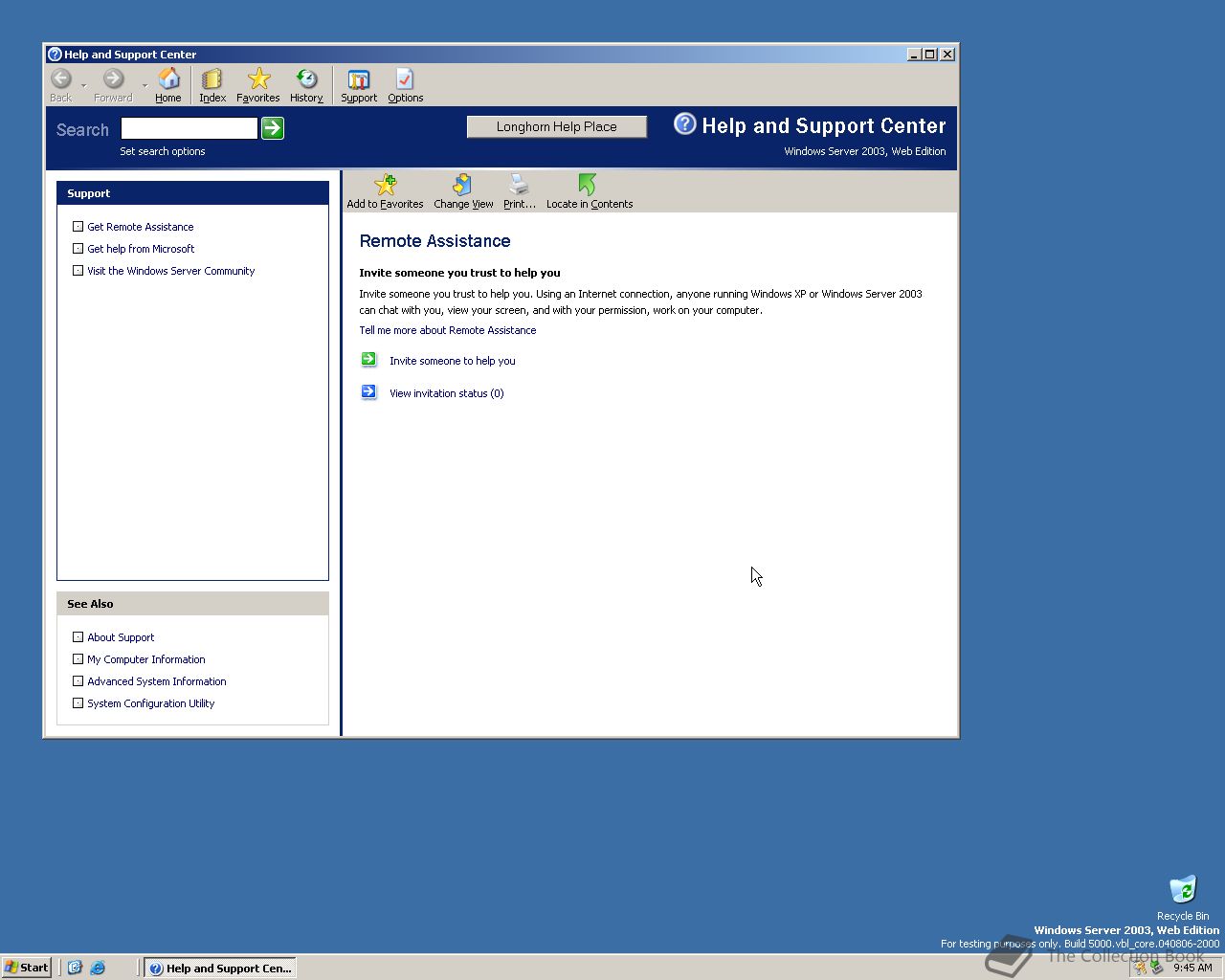The height and width of the screenshot is (980, 1225).
Task: Click Help and Support Center taskbar button
Action: (x=220, y=968)
